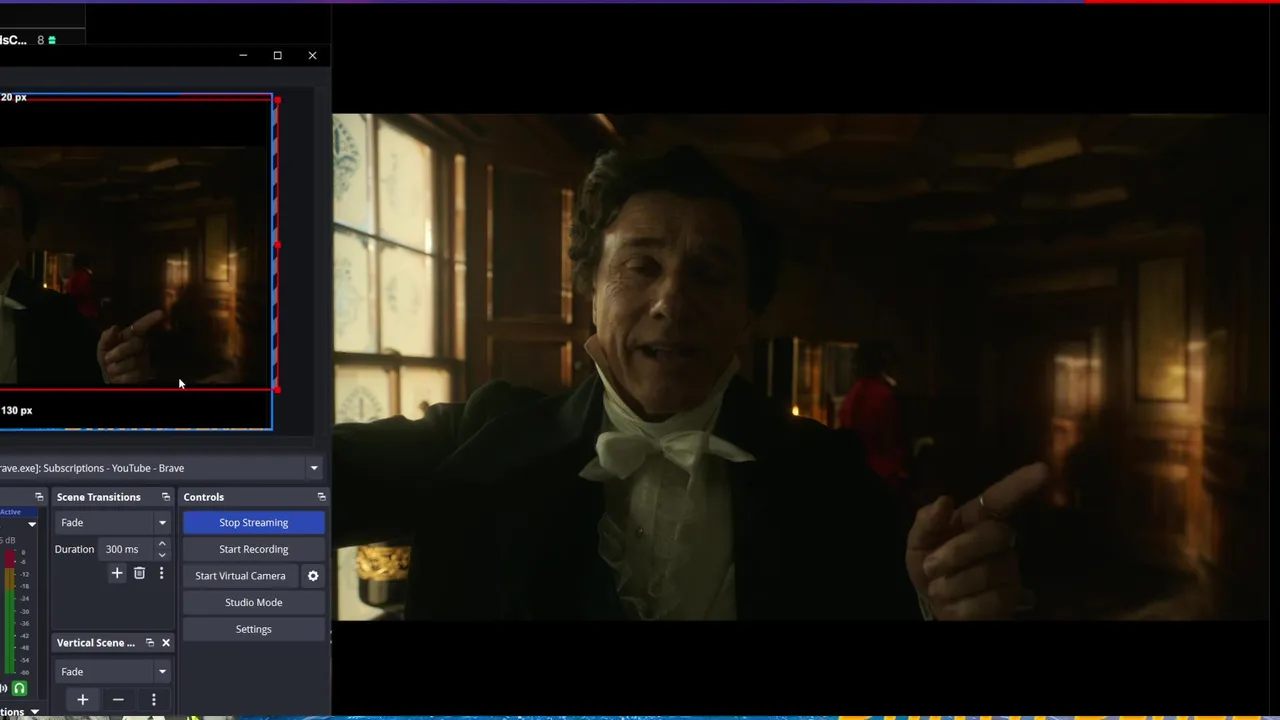The height and width of the screenshot is (720, 1280).
Task: Stop the stream with Stop Streaming
Action: click(x=253, y=522)
